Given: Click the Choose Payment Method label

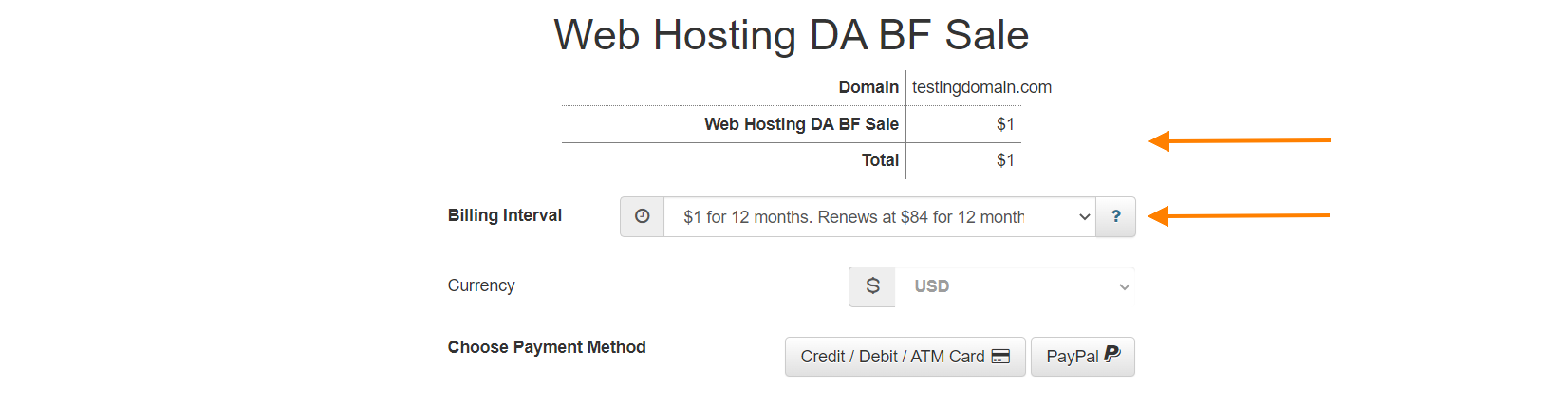Looking at the screenshot, I should (x=547, y=347).
